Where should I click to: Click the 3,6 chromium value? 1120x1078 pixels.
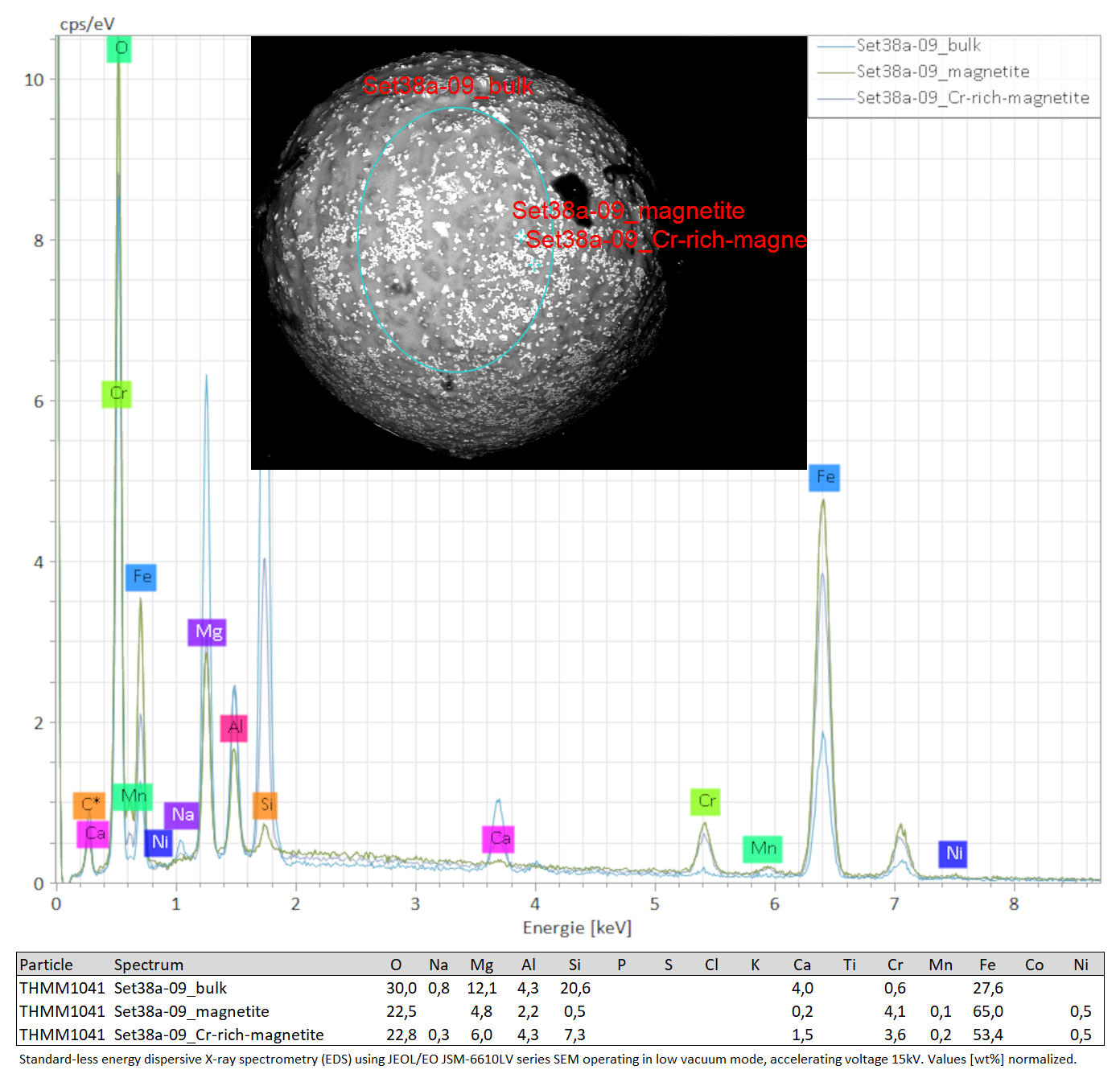[895, 1035]
